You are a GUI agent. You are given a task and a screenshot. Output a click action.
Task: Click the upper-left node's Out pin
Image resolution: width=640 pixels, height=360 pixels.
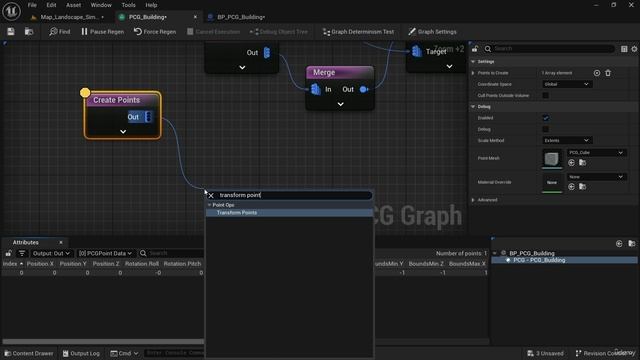pyautogui.click(x=267, y=53)
